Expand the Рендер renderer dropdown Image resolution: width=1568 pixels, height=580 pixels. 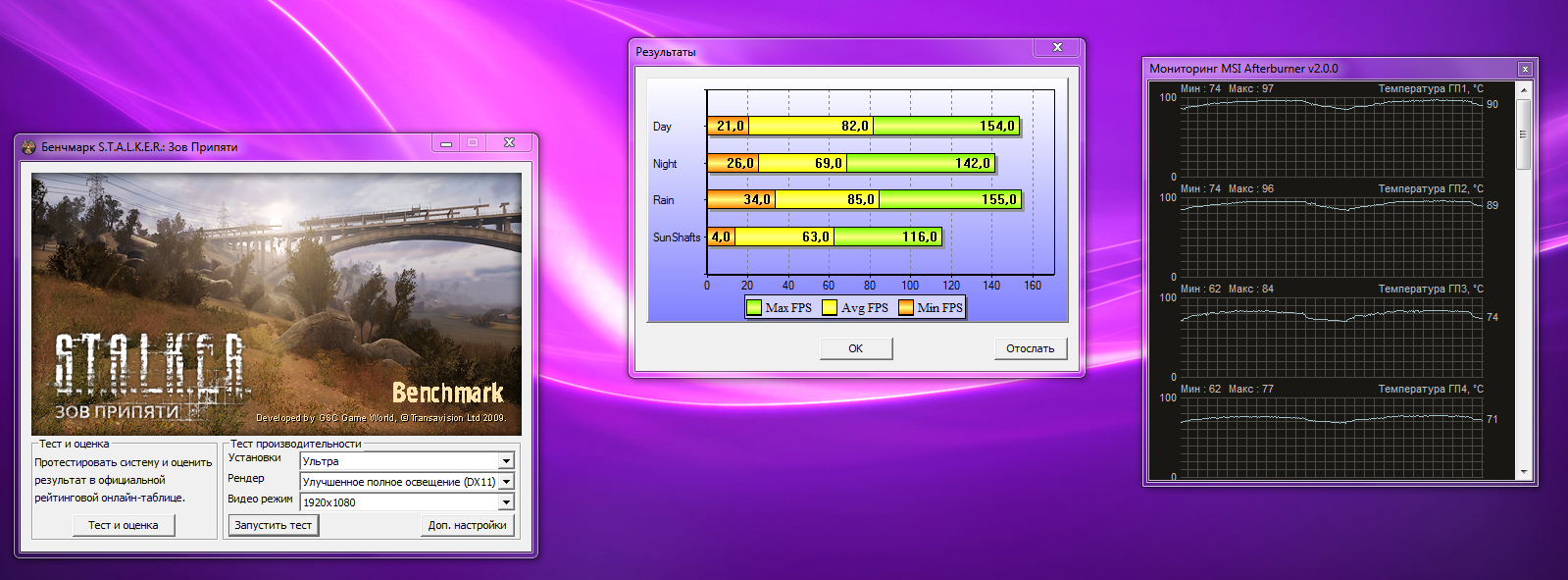point(506,482)
